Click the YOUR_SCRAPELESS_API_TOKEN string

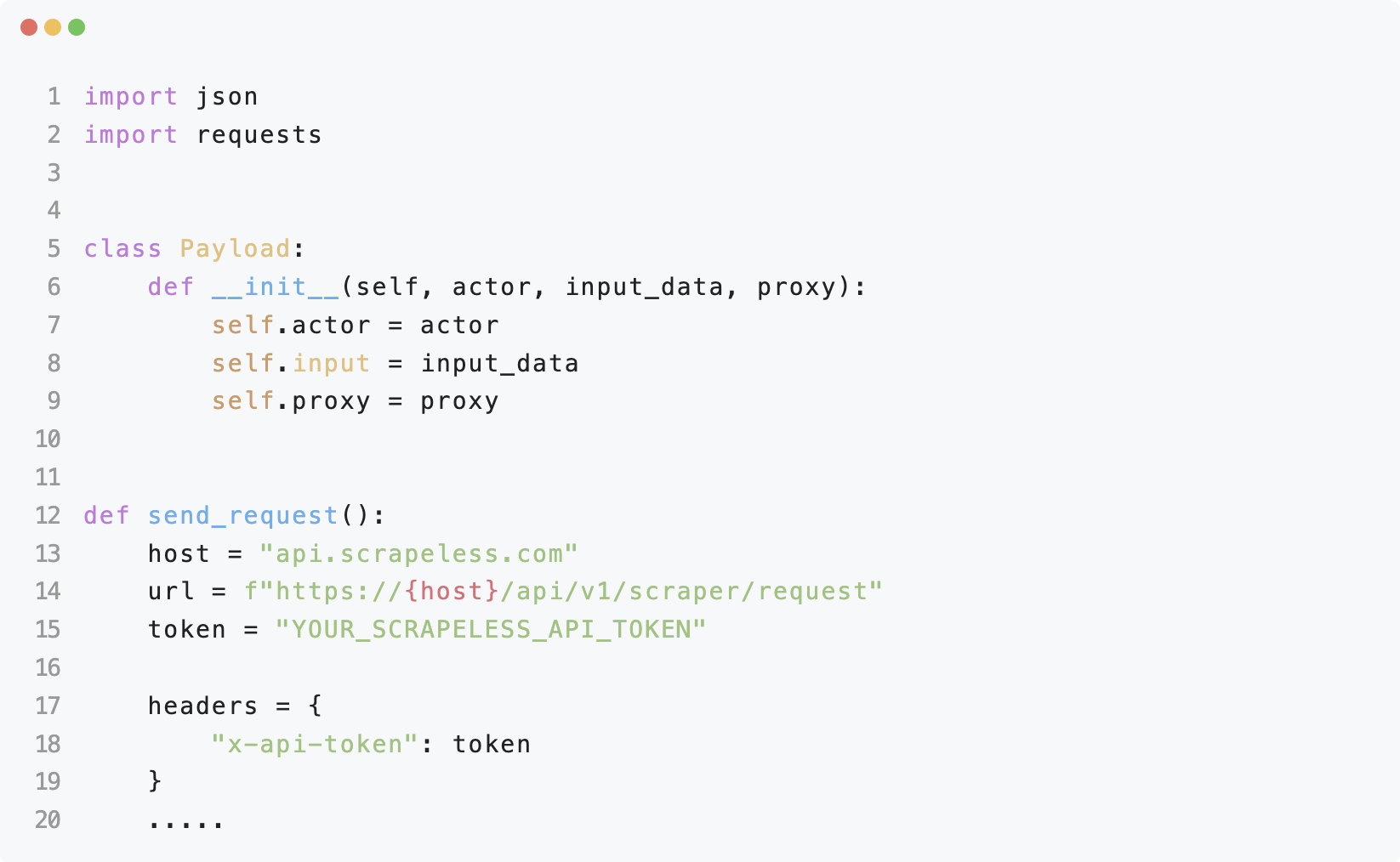tap(490, 630)
